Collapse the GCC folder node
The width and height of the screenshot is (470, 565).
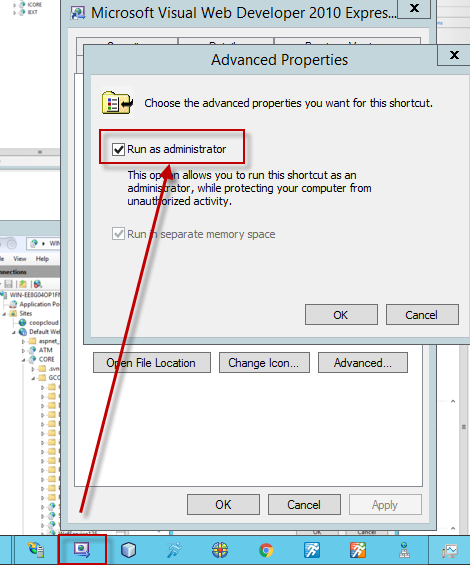(33, 378)
